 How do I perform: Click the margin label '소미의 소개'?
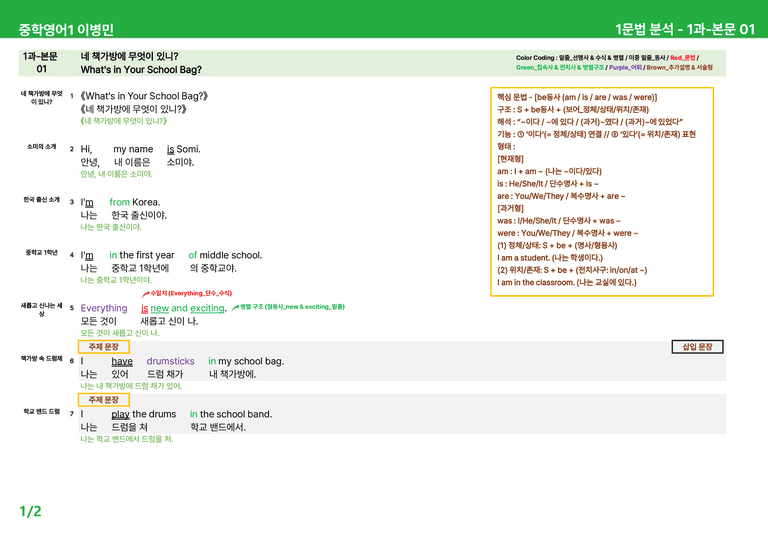pos(42,146)
